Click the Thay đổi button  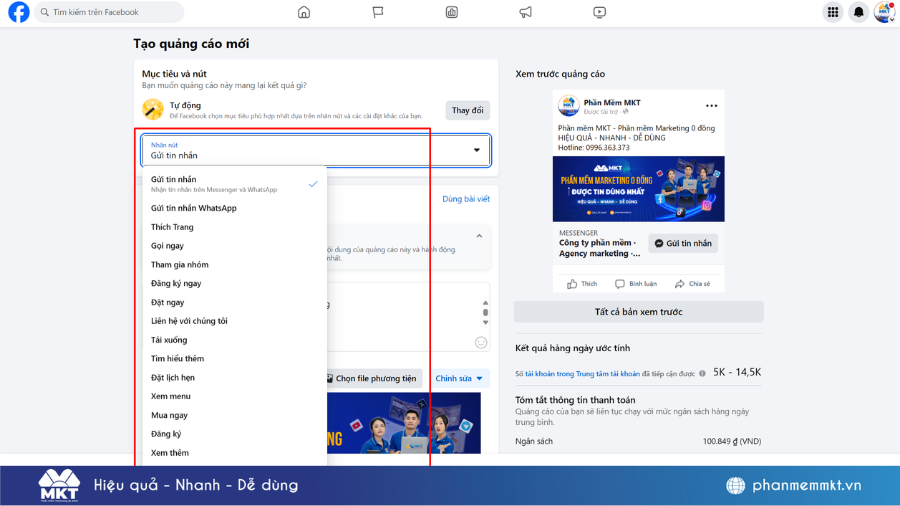467,110
